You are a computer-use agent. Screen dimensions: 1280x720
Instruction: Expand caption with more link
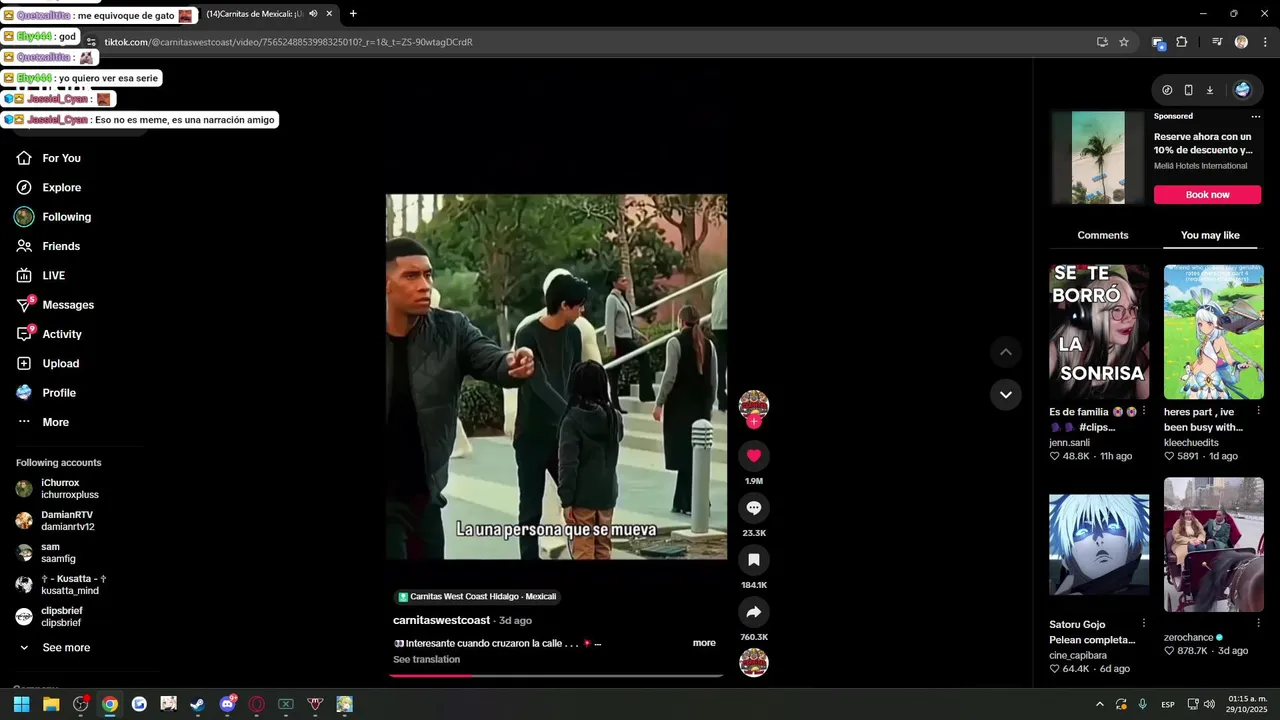704,643
